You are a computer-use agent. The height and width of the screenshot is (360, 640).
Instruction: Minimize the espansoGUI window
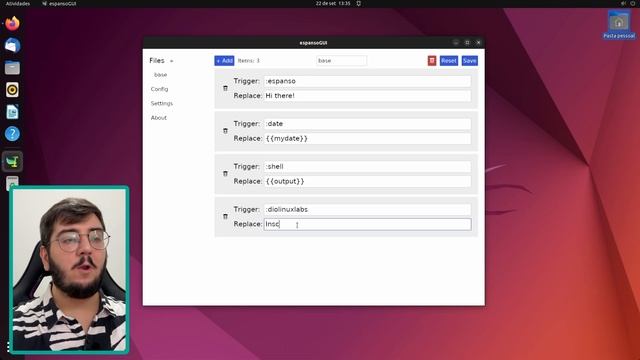tap(456, 42)
